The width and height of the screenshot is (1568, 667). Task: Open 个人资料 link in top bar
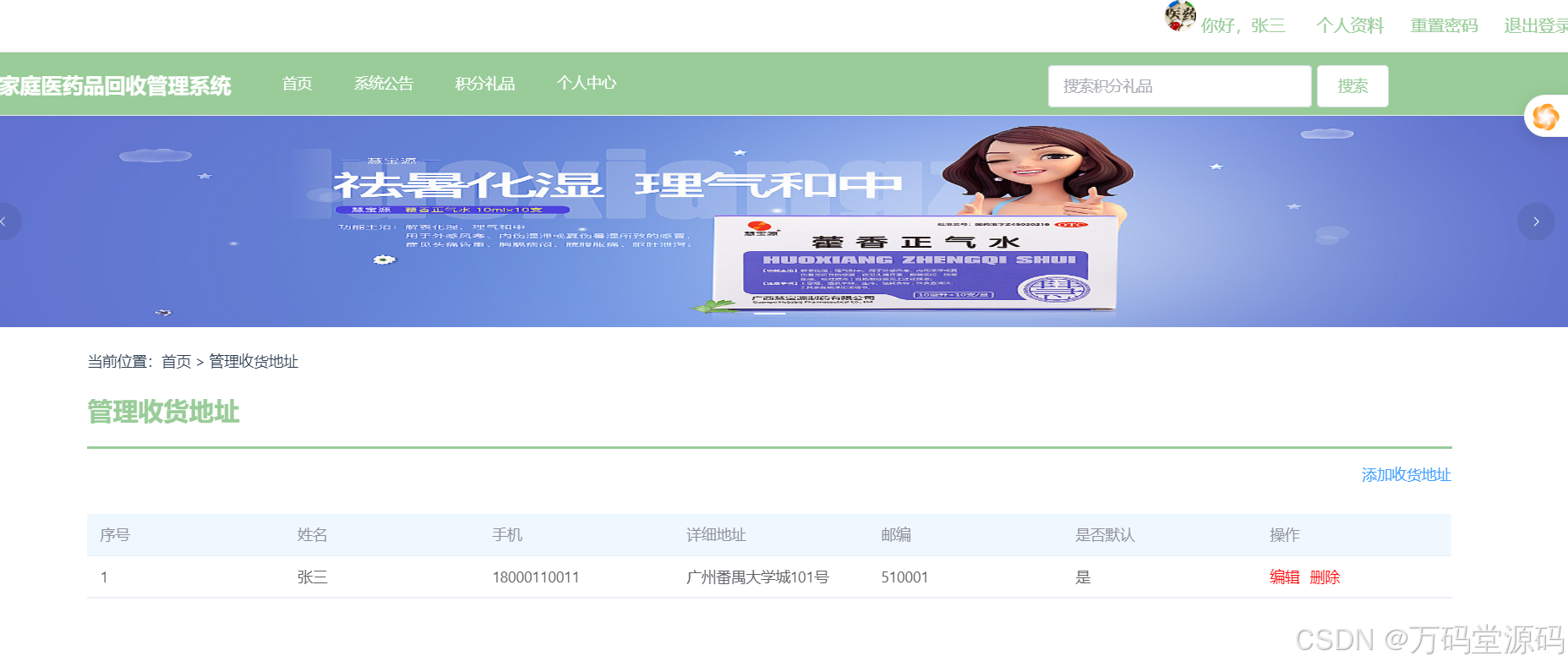click(1350, 25)
